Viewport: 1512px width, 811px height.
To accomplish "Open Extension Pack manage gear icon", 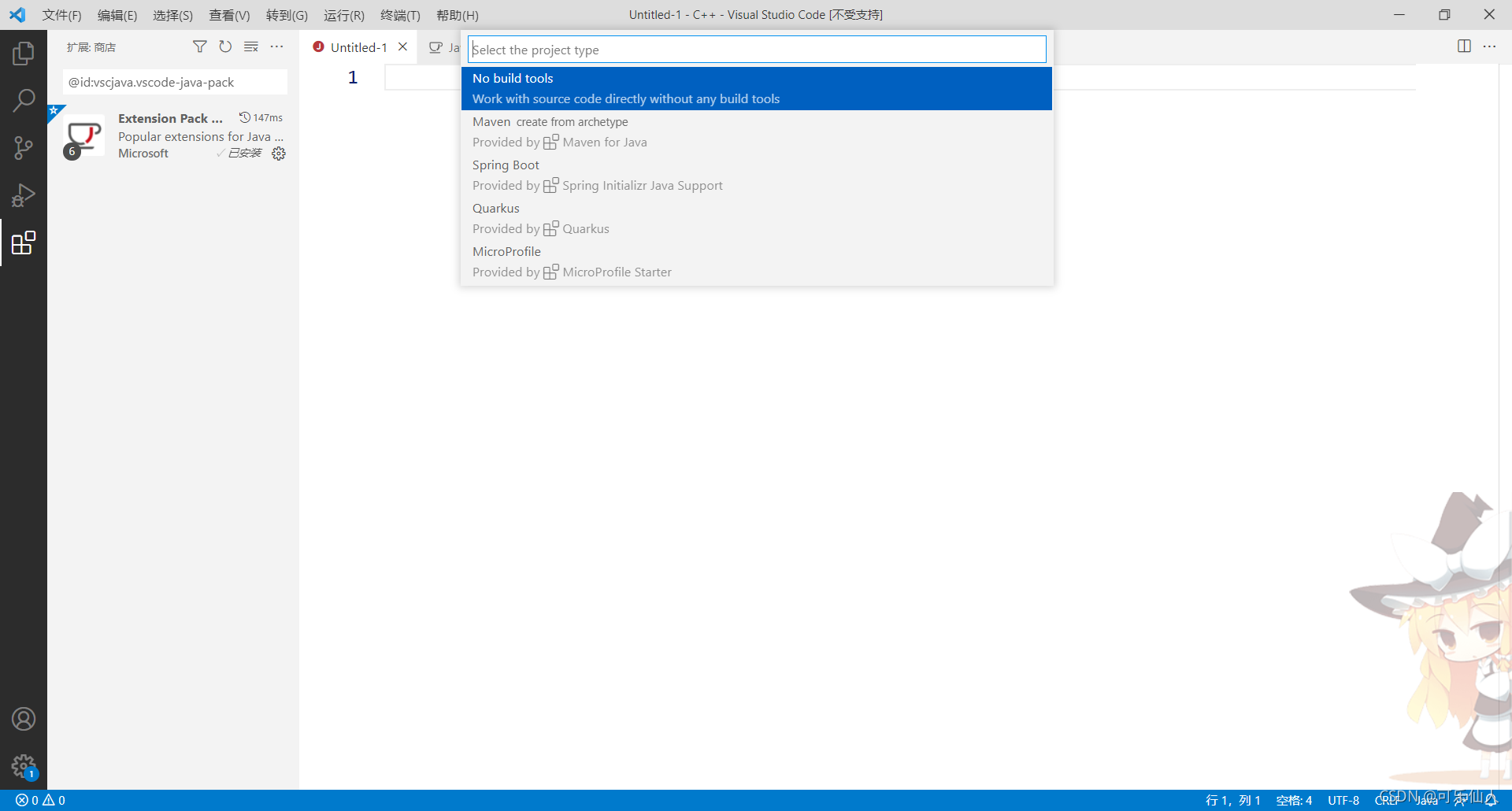I will (279, 154).
